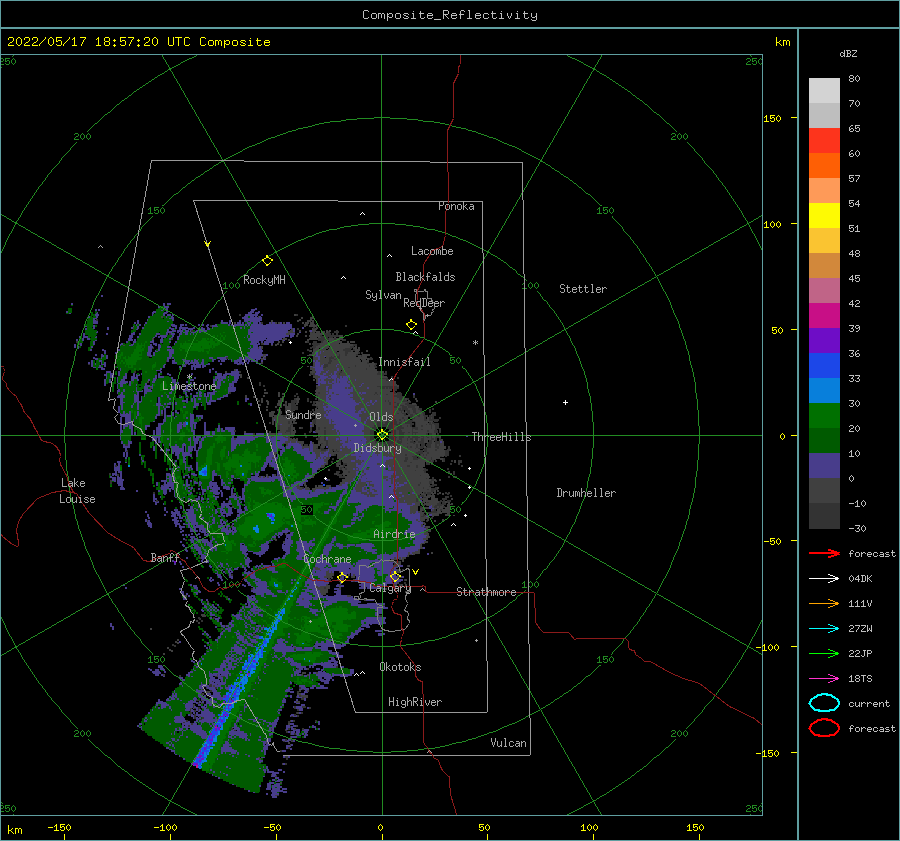Click the cyan current ellipse in legend
The width and height of the screenshot is (900, 841).
(x=824, y=703)
